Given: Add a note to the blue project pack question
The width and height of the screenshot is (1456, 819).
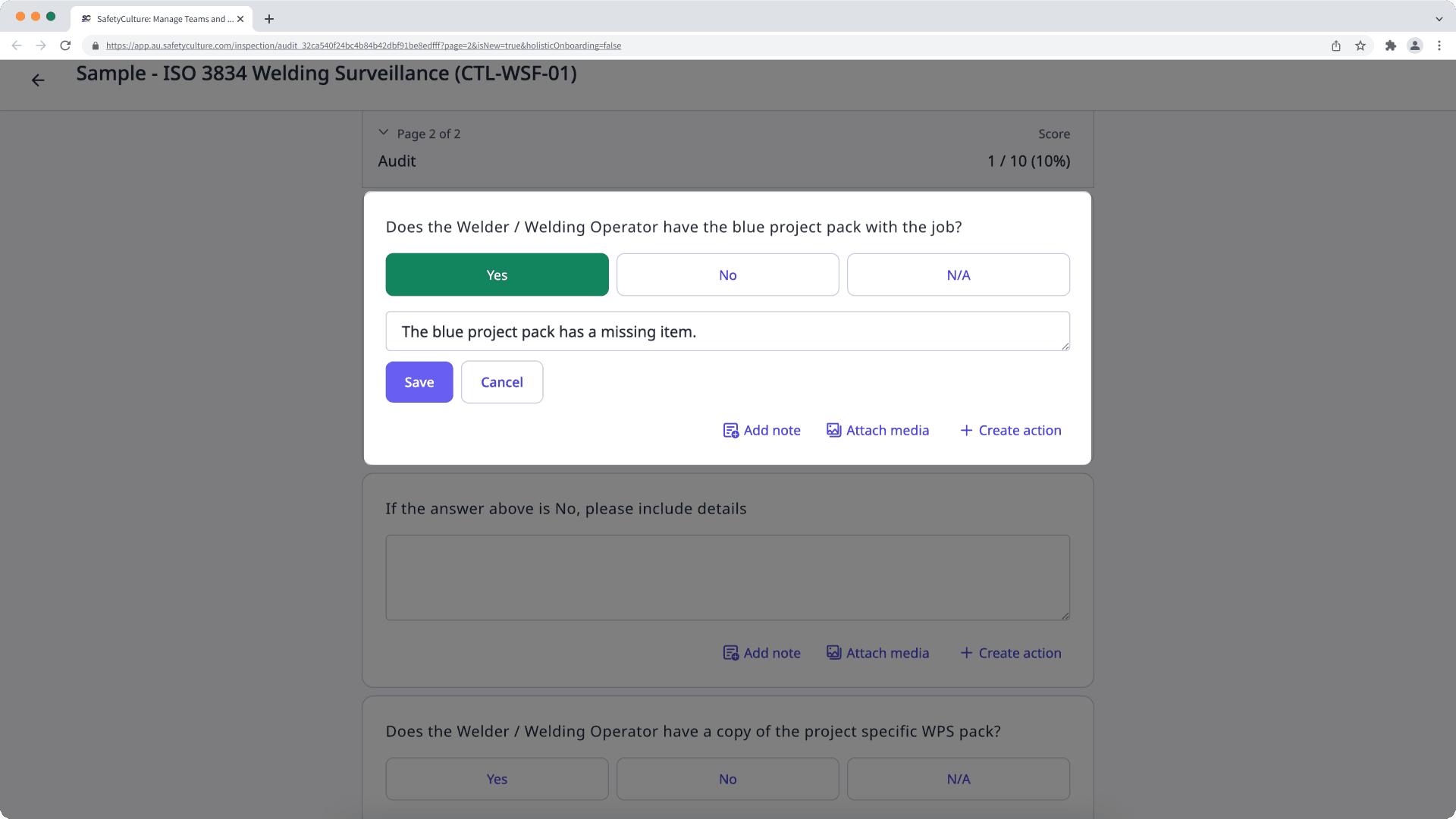Looking at the screenshot, I should (761, 430).
